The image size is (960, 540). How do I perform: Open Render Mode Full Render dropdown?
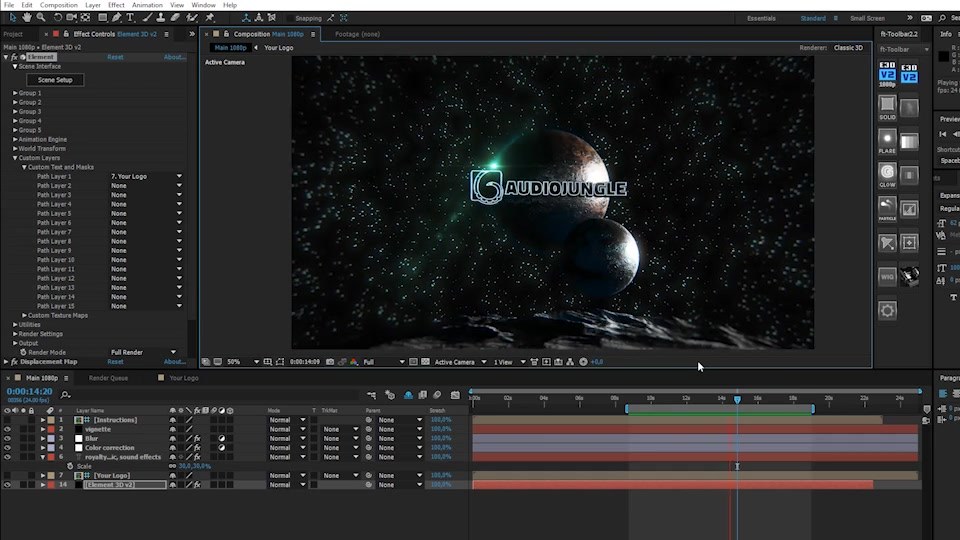click(143, 353)
